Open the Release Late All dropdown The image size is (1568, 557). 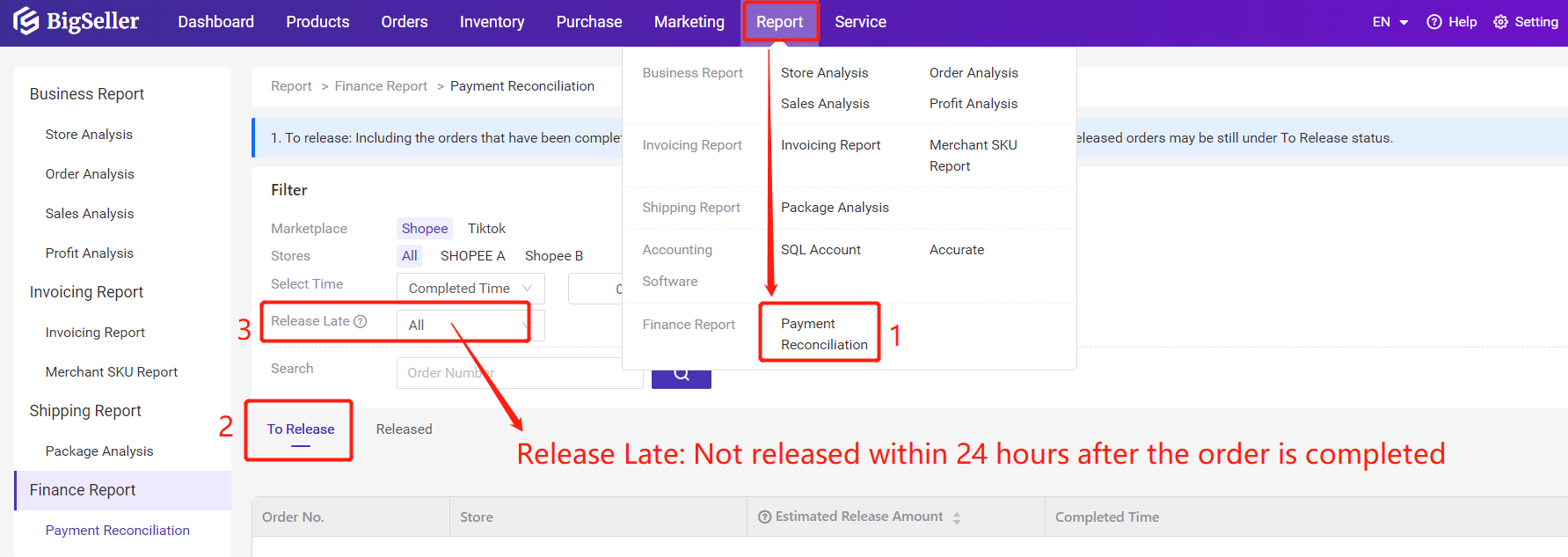tap(470, 326)
